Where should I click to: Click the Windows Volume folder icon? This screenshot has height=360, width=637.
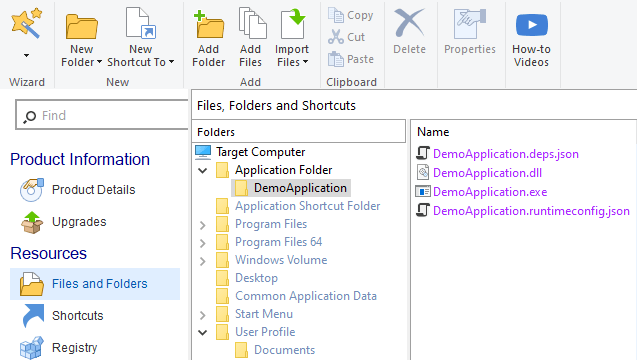pyautogui.click(x=222, y=260)
